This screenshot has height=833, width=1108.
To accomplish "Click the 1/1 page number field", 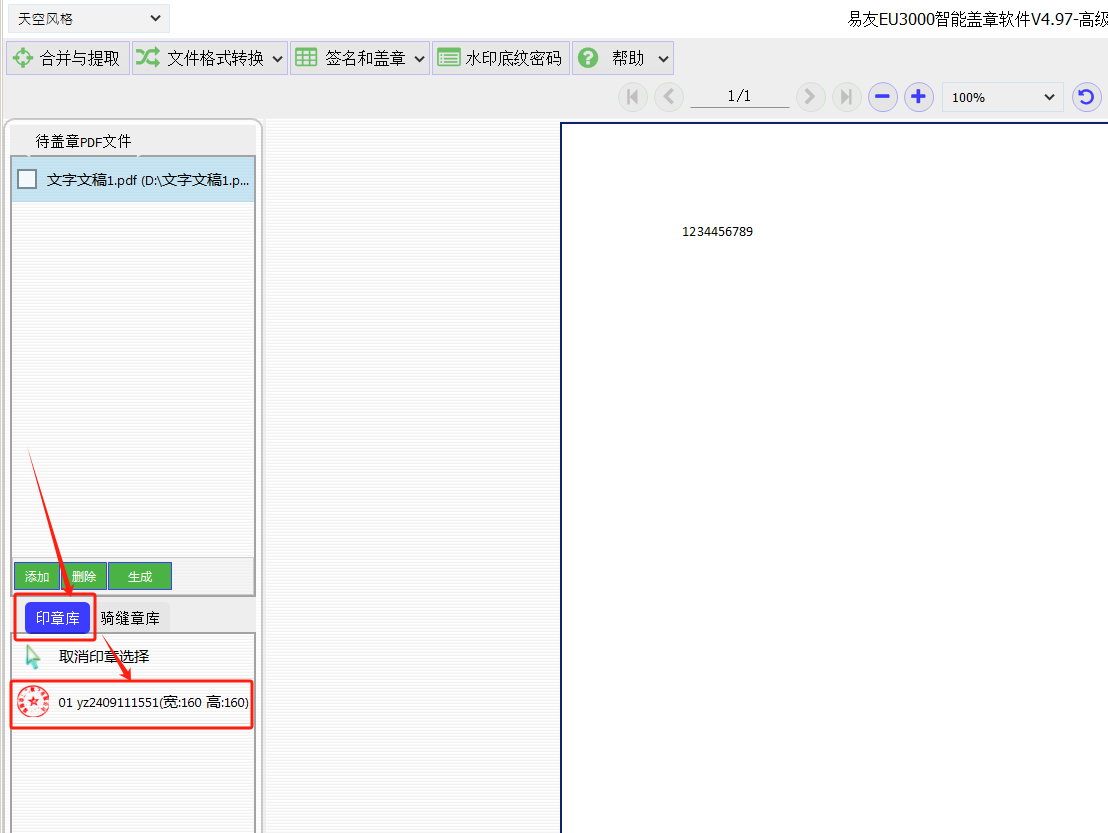I will (x=739, y=96).
